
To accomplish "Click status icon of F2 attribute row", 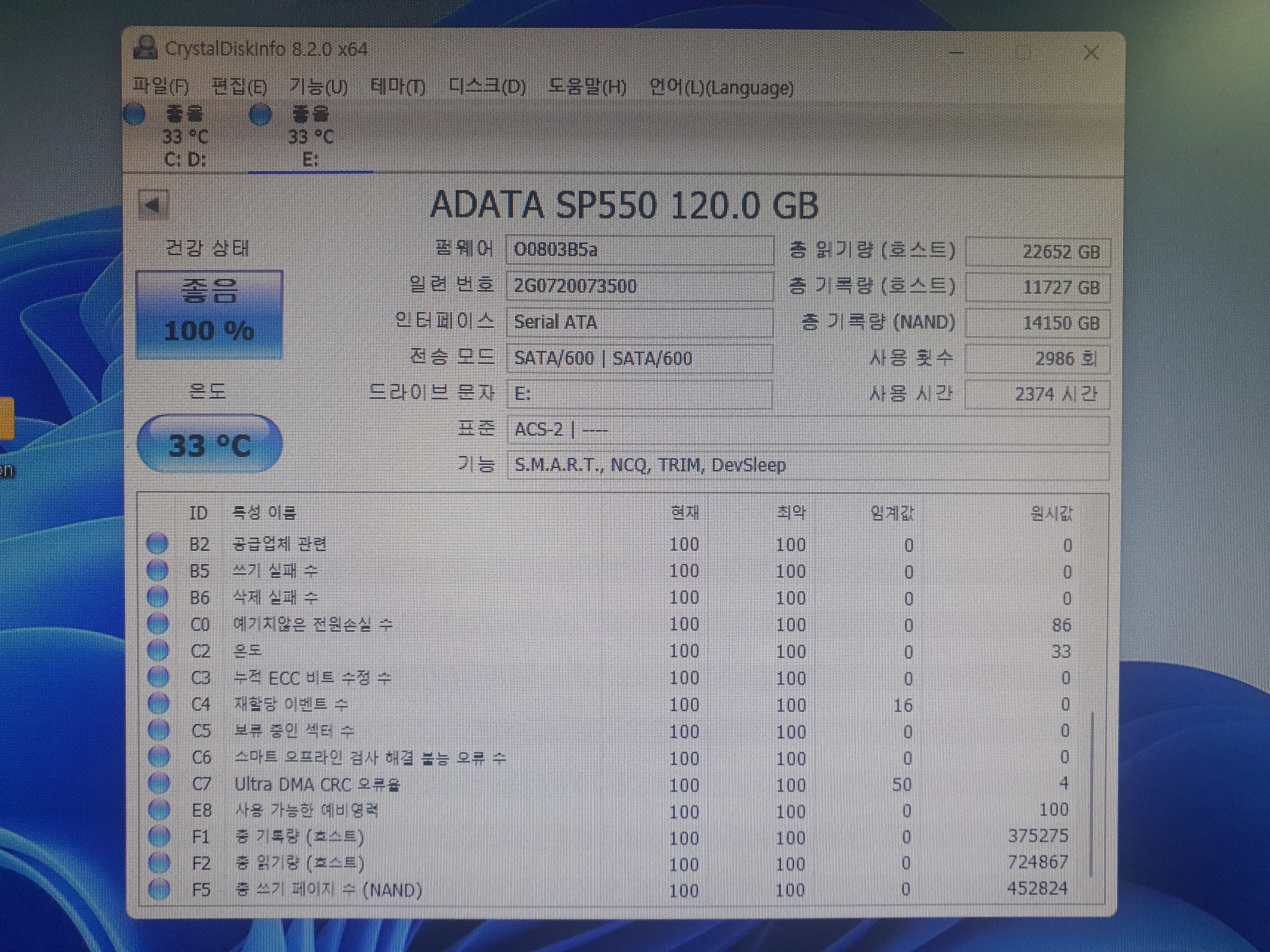I will coord(160,863).
